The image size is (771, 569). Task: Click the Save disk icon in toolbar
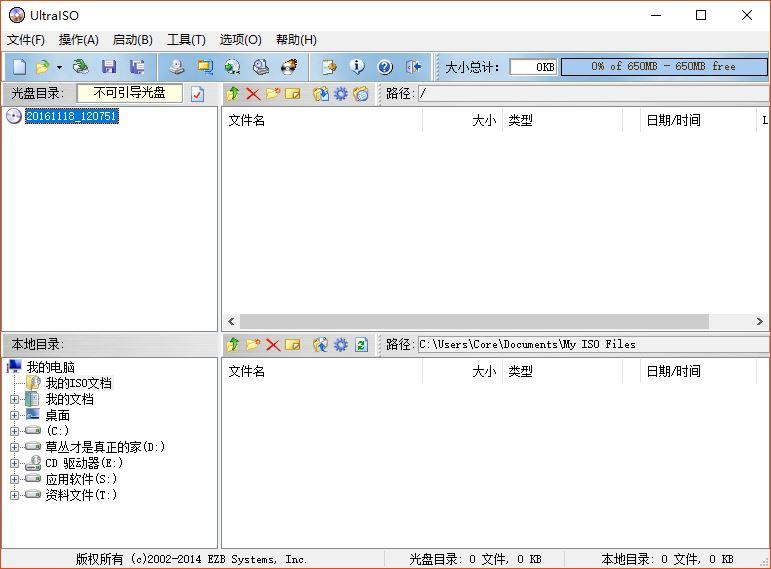click(109, 67)
